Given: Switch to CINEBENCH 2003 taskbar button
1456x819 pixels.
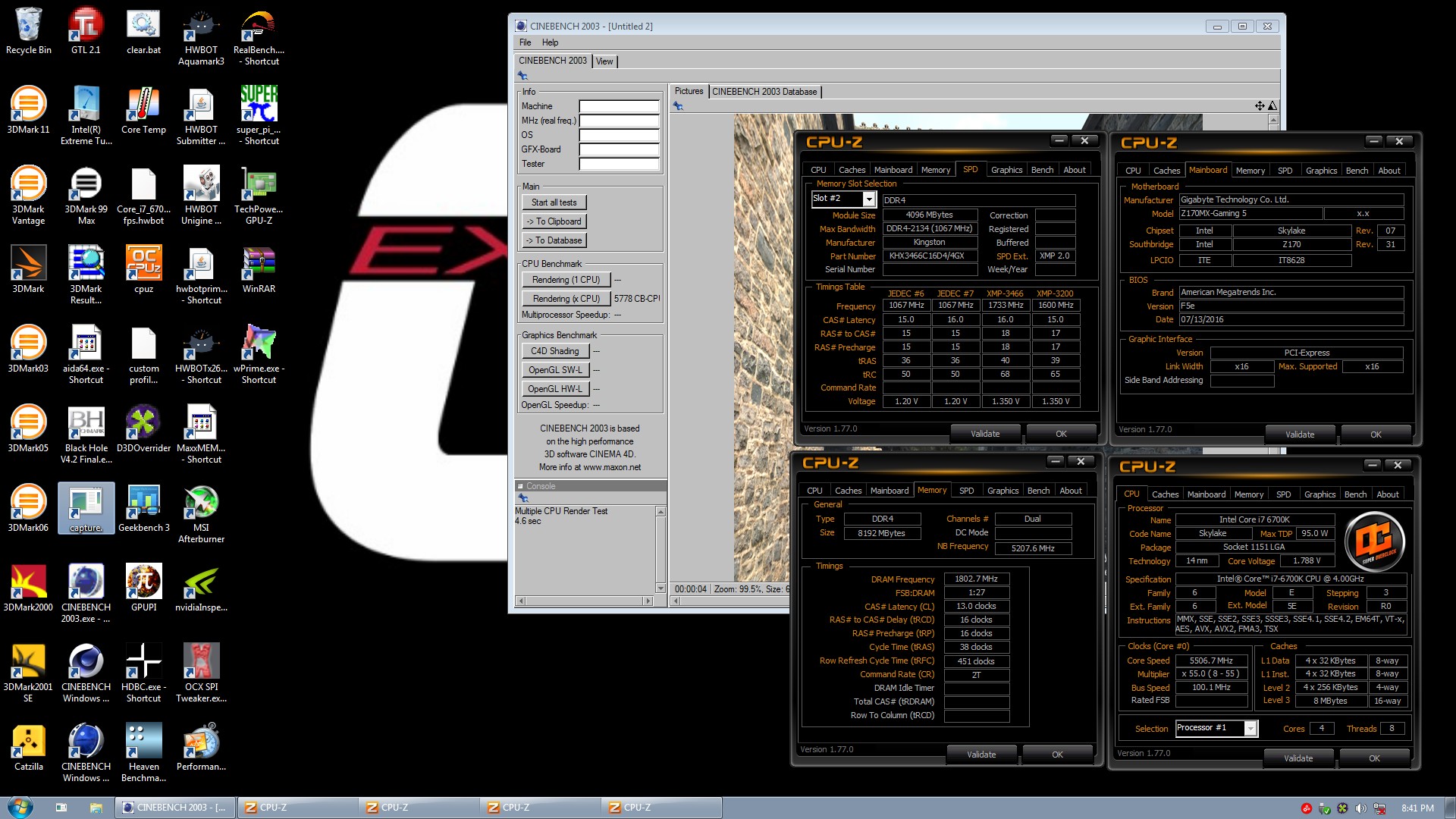Looking at the screenshot, I should pos(175,808).
